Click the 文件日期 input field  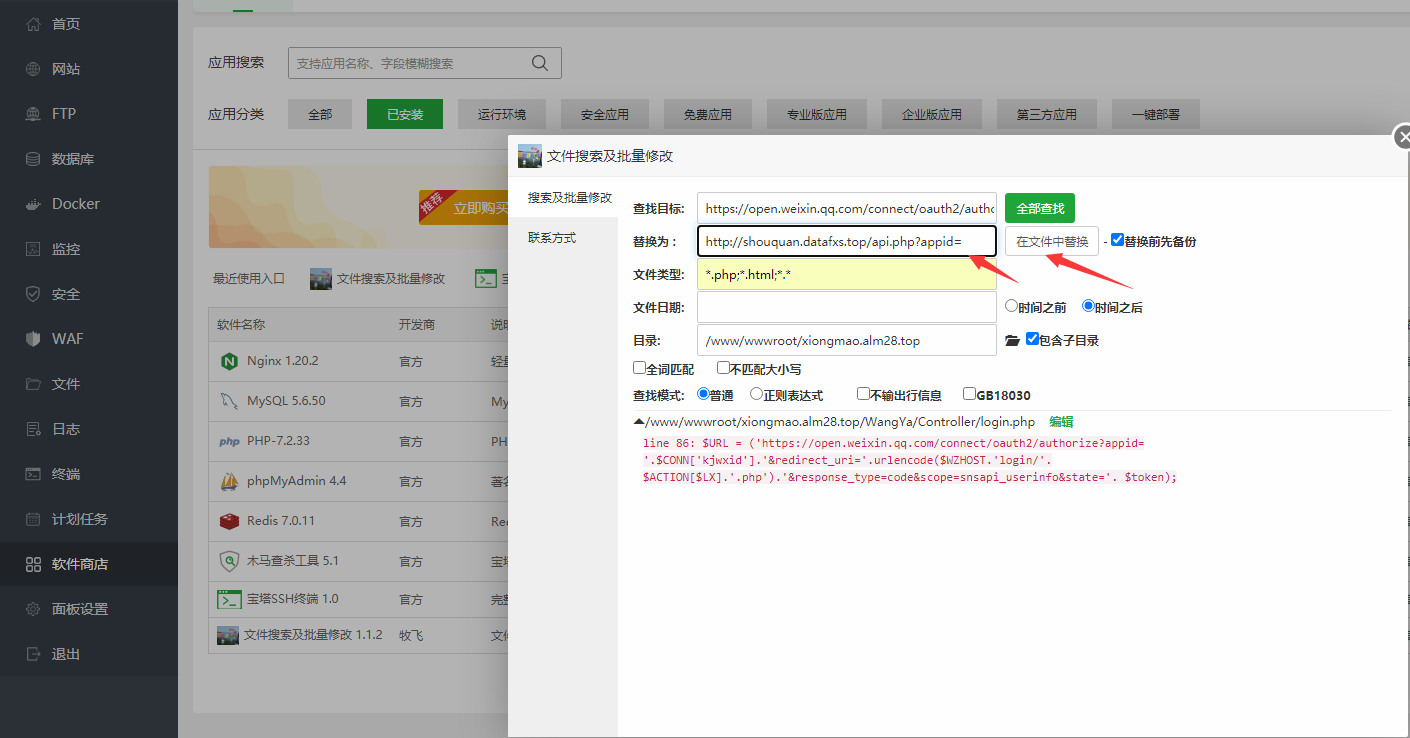coord(846,307)
